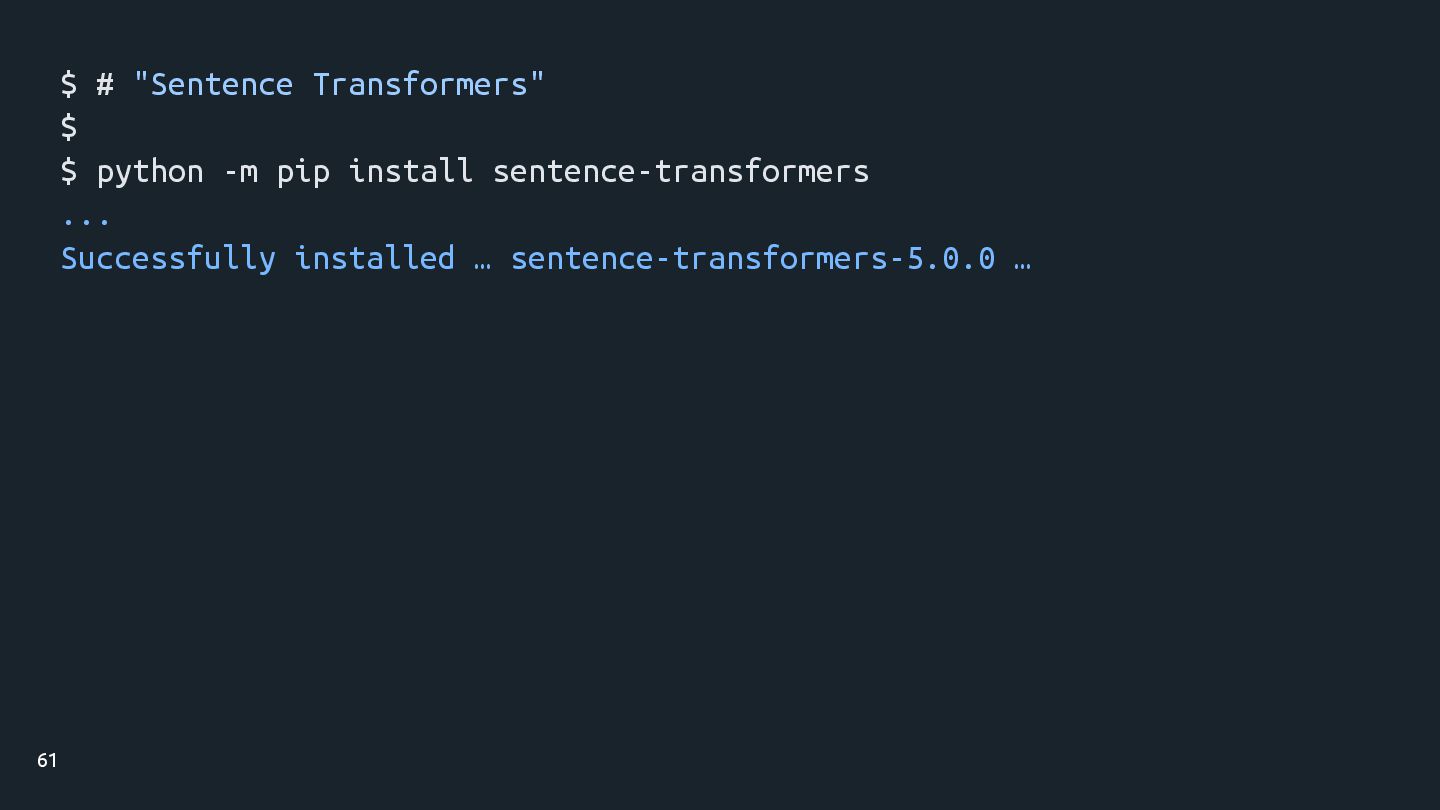
Task: Select sentence-transformers package name in the command line
Action: [x=681, y=171]
